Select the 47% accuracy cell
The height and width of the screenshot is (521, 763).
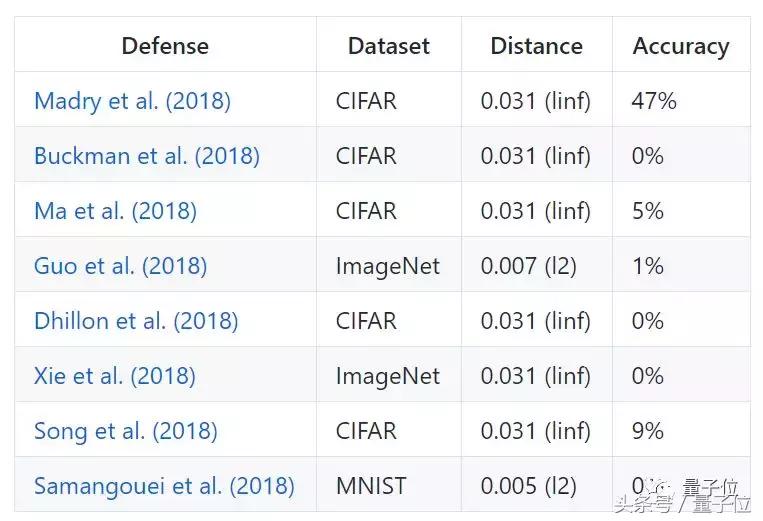pyautogui.click(x=654, y=101)
